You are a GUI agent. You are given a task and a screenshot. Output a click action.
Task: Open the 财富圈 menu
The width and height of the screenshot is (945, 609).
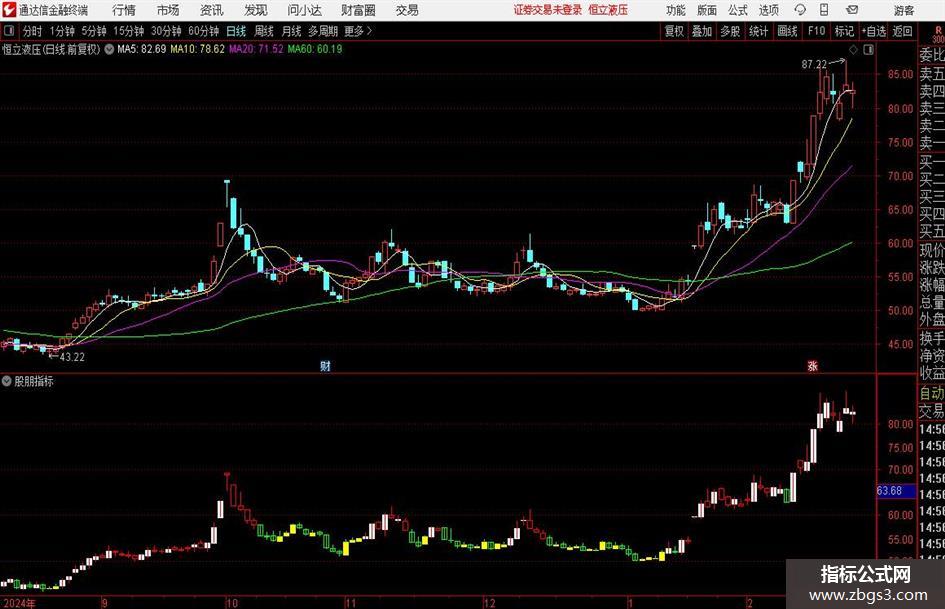coord(358,10)
